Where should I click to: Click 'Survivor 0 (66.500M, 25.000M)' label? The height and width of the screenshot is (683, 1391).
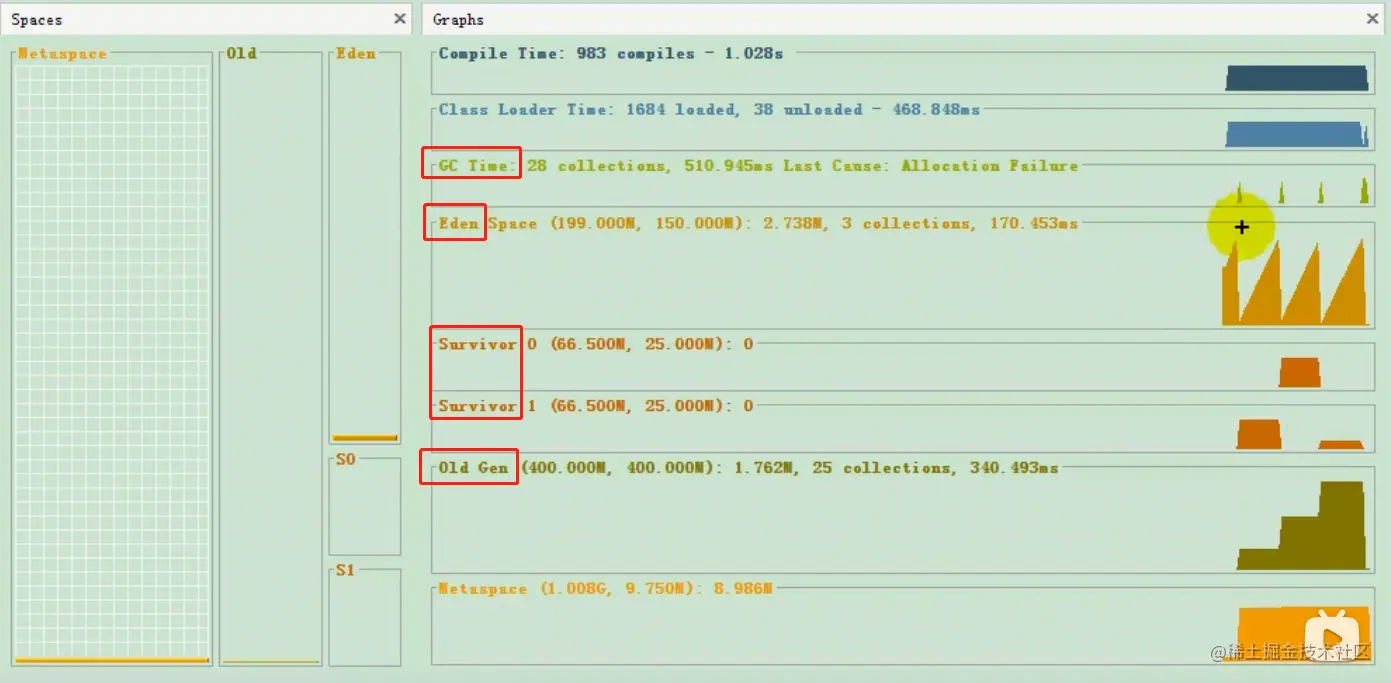pos(587,344)
